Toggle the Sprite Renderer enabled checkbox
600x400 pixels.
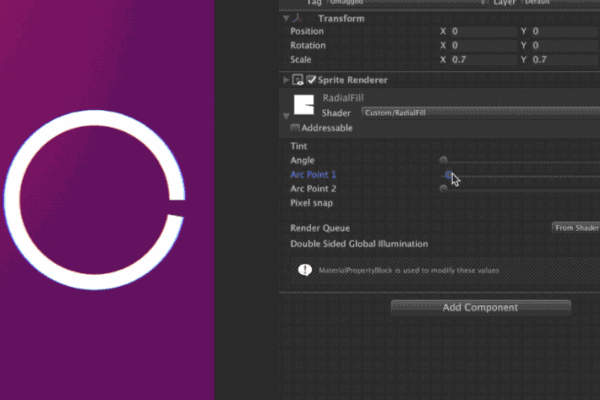coord(312,79)
